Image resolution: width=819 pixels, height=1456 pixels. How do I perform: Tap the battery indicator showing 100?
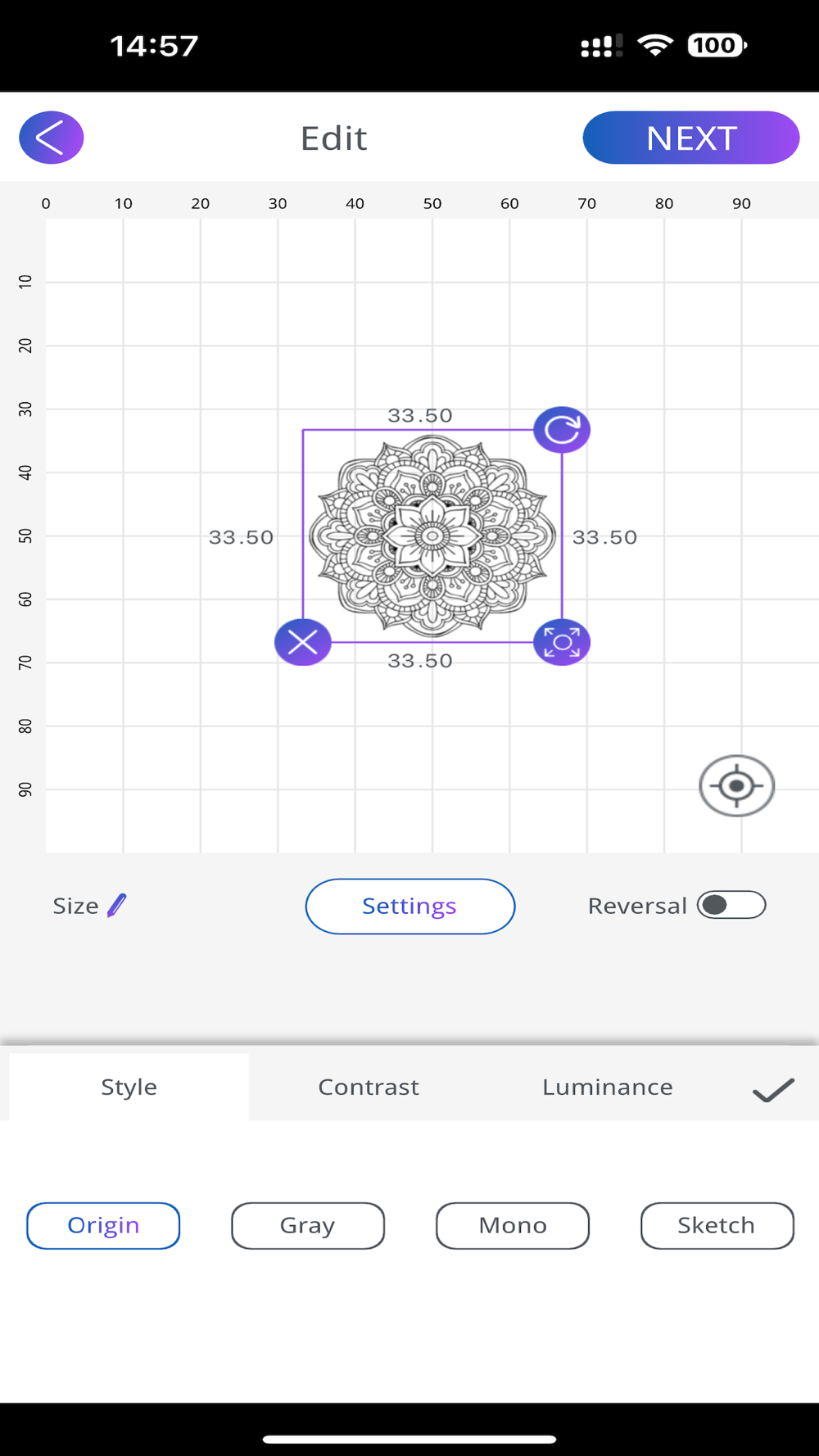pos(717,45)
